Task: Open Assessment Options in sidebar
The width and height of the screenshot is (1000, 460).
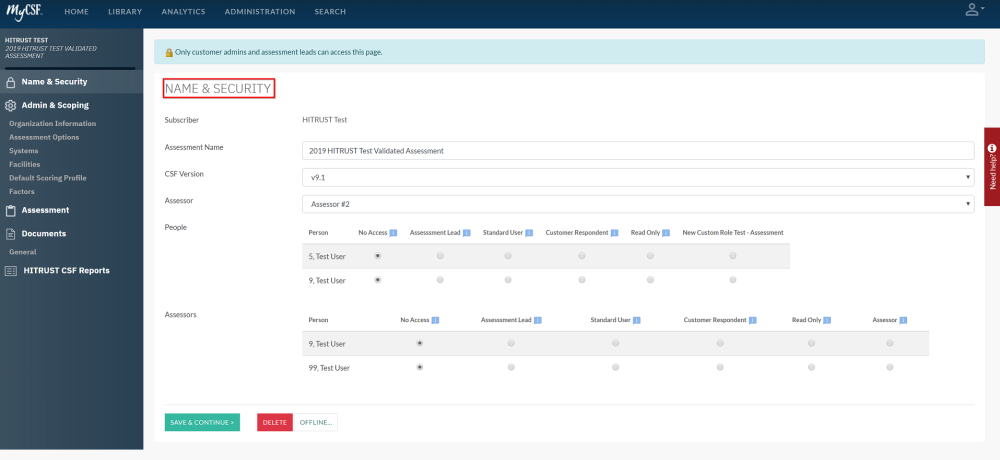Action: (x=45, y=137)
